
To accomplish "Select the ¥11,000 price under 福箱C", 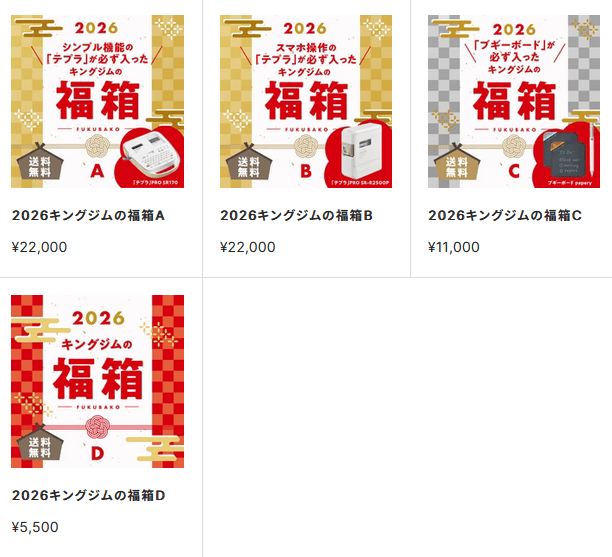I will click(x=454, y=247).
